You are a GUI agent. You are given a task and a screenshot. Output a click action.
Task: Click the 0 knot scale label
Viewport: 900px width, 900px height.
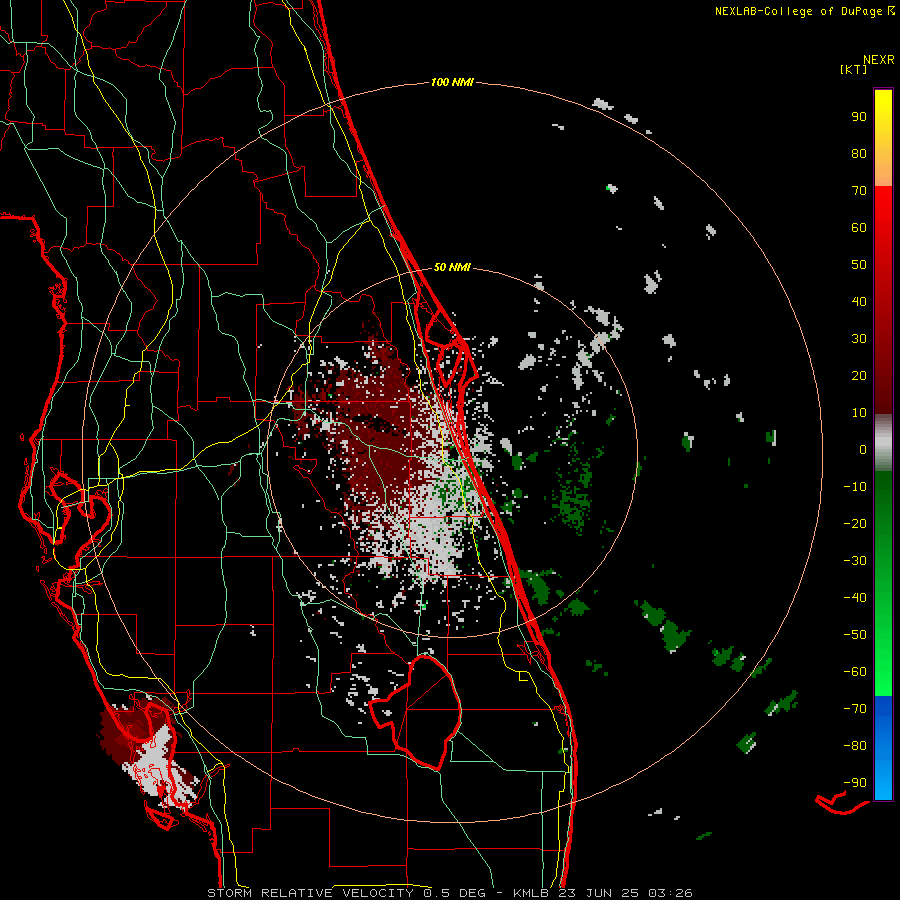863,449
